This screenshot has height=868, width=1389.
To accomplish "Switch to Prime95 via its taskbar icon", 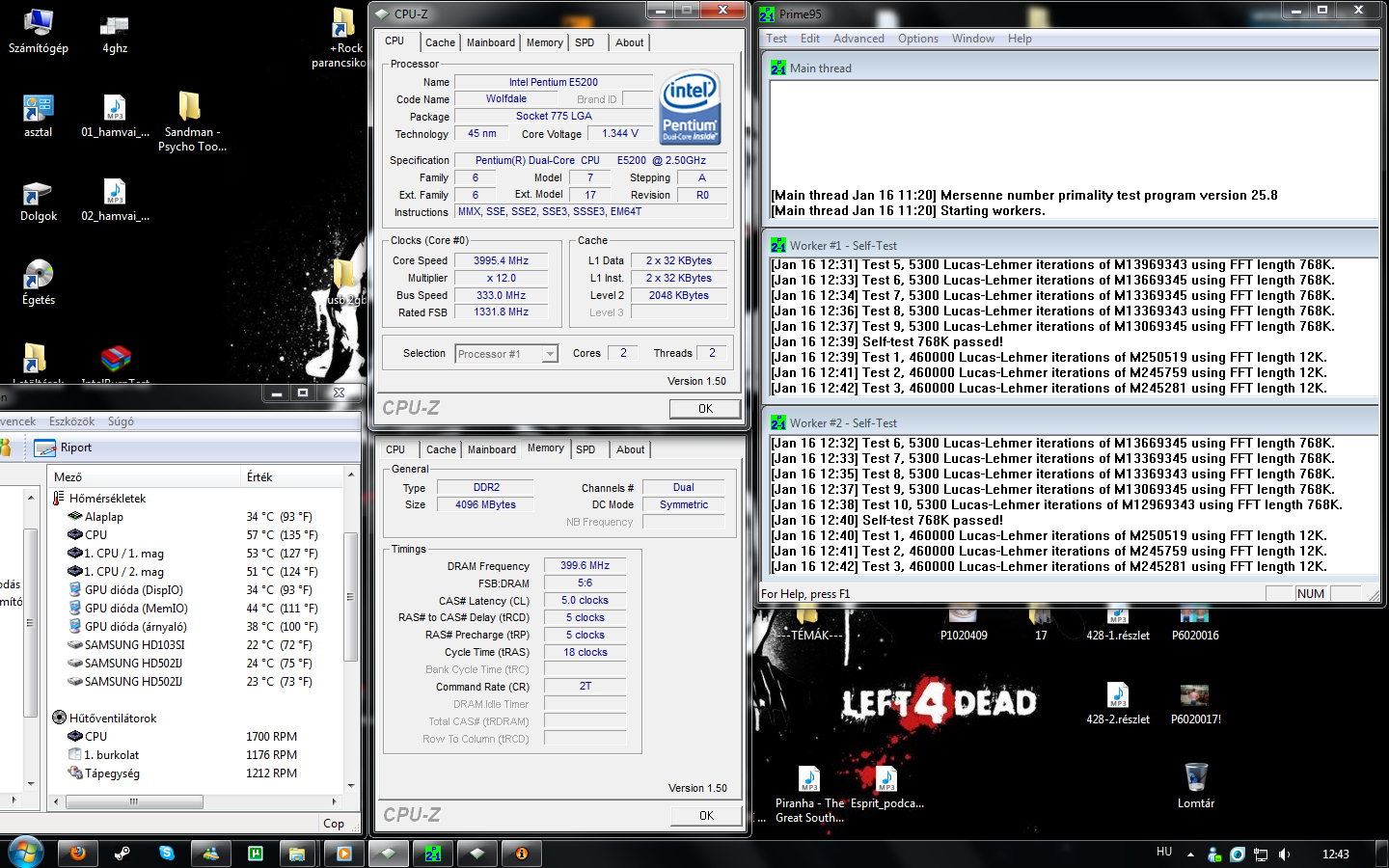I will [x=433, y=854].
